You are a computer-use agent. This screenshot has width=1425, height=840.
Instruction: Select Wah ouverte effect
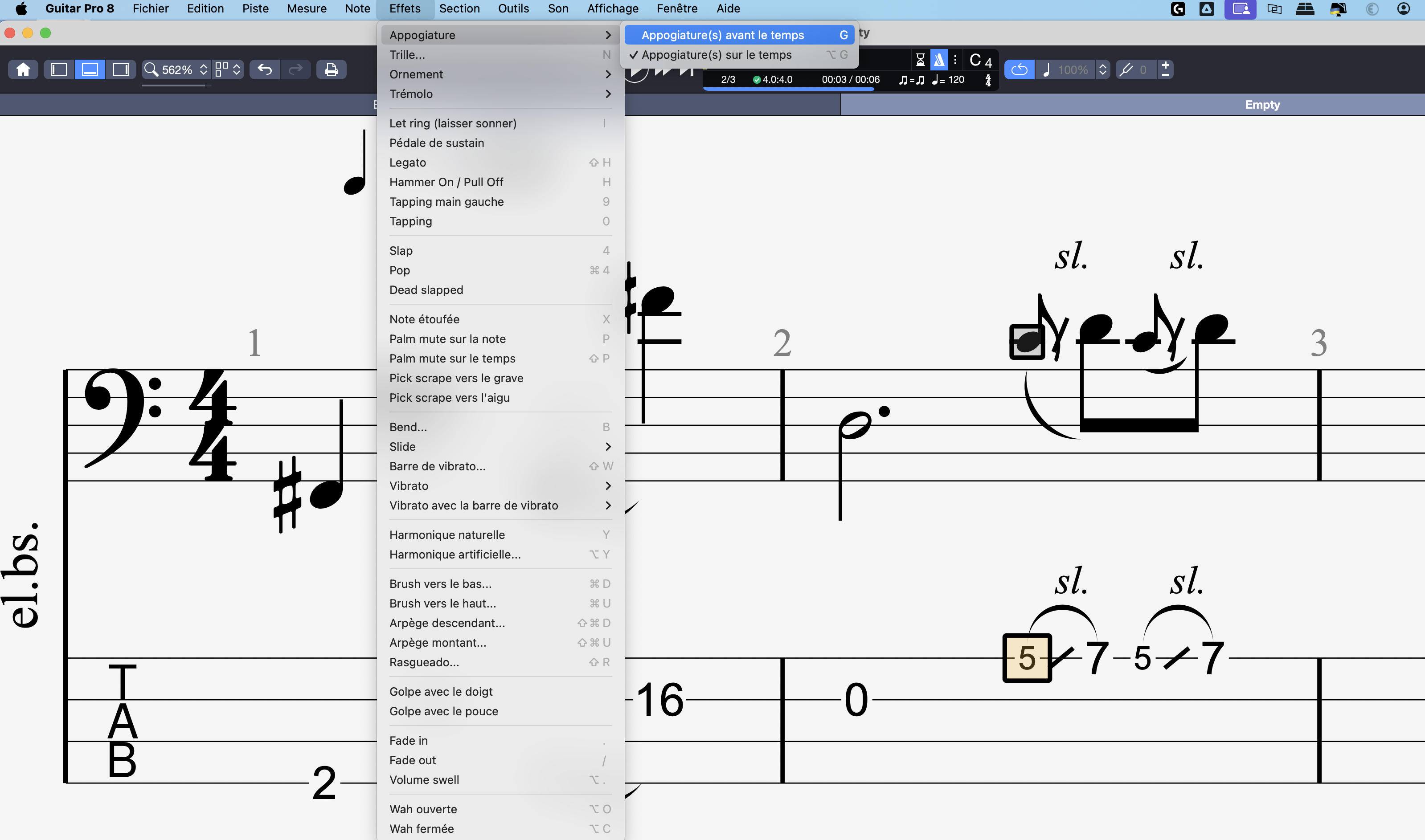click(x=500, y=809)
